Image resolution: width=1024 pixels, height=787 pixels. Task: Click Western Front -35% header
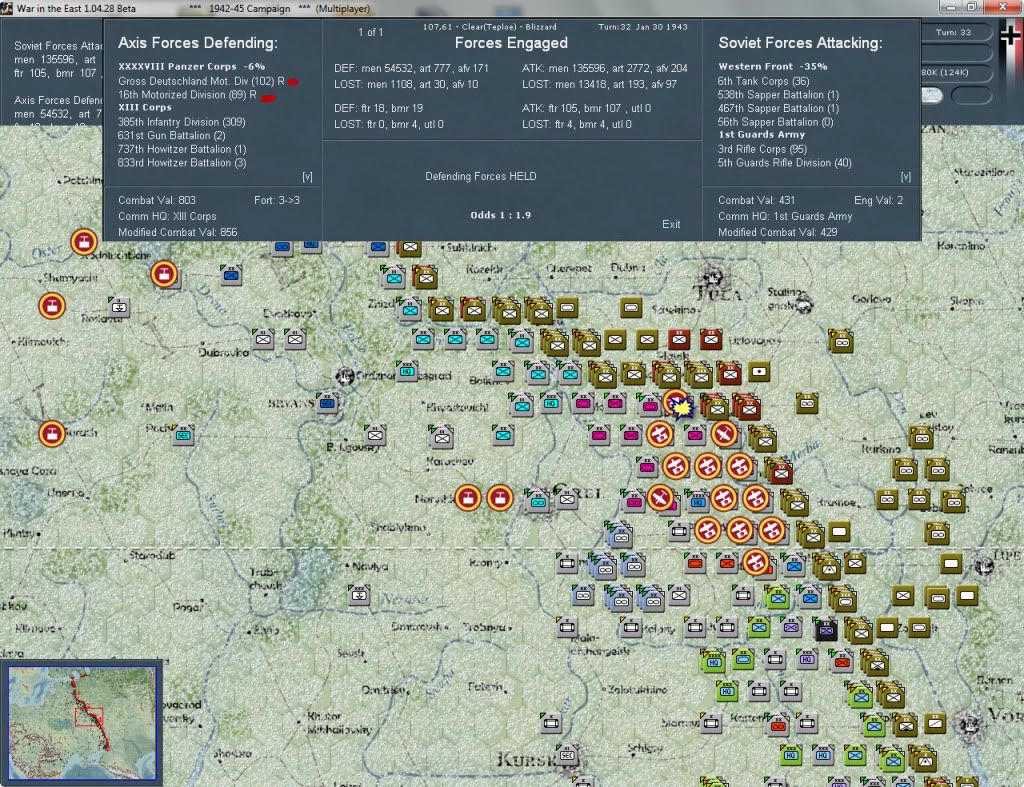point(773,67)
